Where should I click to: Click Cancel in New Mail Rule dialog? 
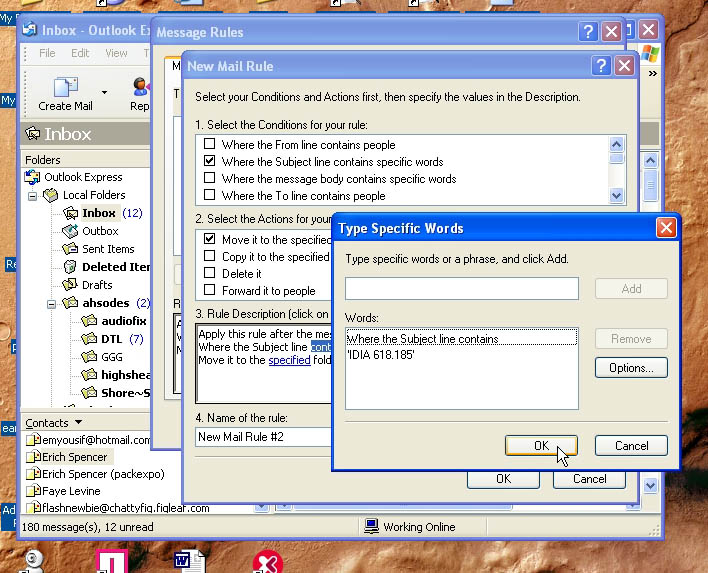tap(589, 479)
